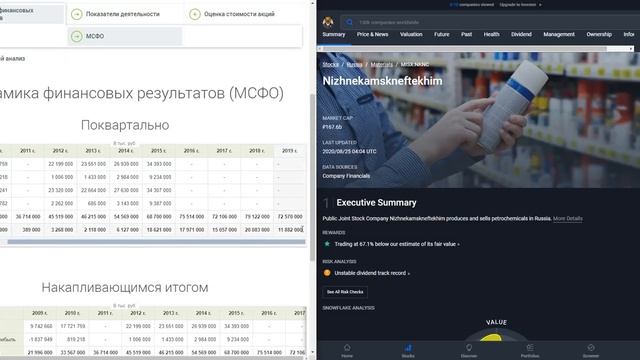Screen dimensions: 640x360
Task: Click the Simply Wall St logo icon
Action: [x=328, y=22]
